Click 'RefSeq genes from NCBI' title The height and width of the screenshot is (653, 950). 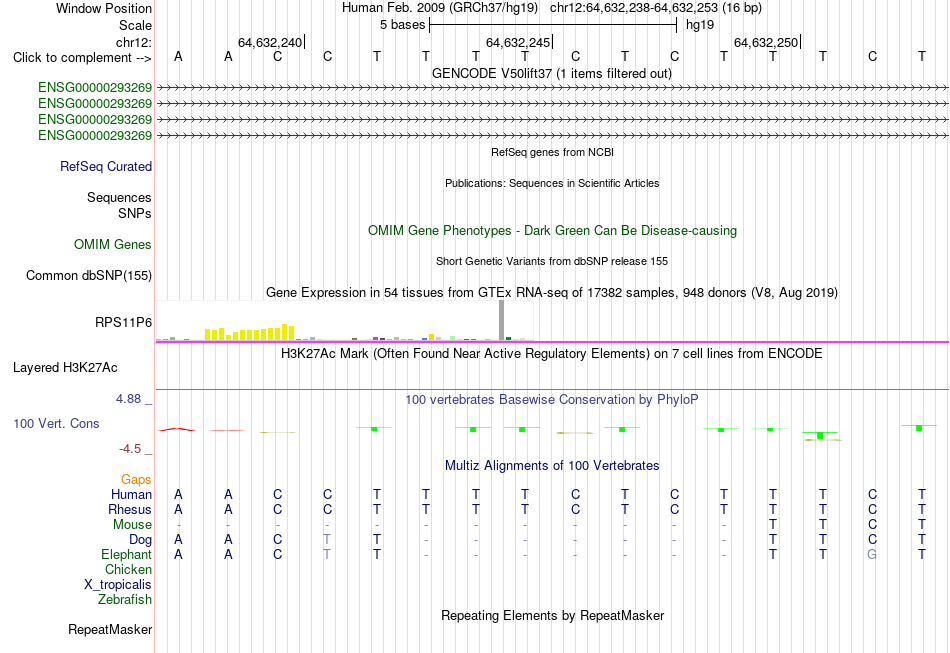[x=552, y=152]
